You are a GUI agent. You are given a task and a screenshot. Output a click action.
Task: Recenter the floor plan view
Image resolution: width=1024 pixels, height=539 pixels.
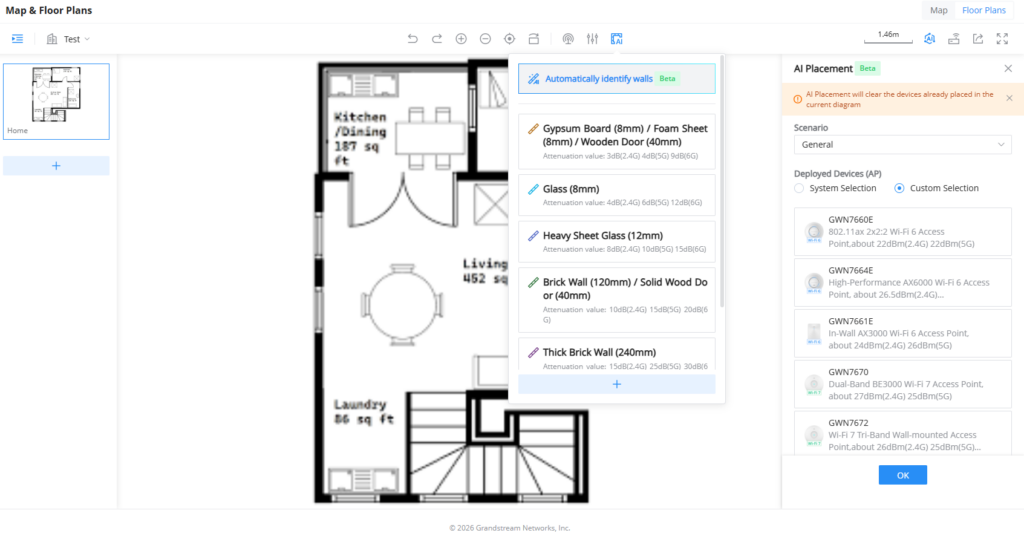click(x=509, y=39)
